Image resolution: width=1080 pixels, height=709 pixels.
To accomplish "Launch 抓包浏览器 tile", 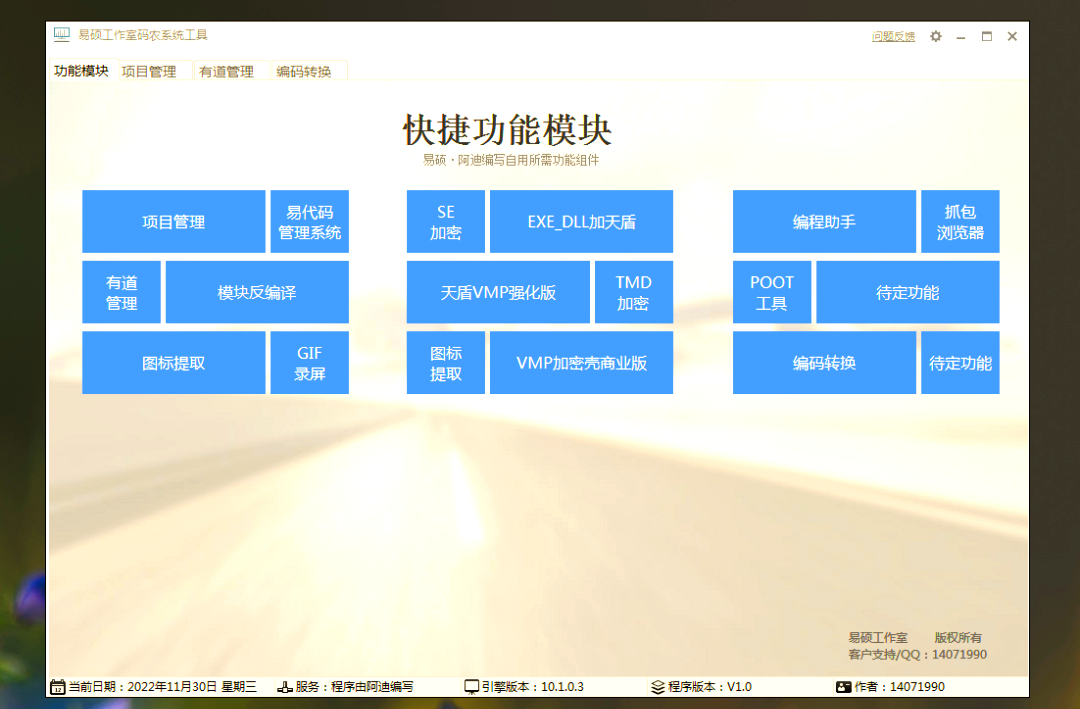I will coord(960,222).
